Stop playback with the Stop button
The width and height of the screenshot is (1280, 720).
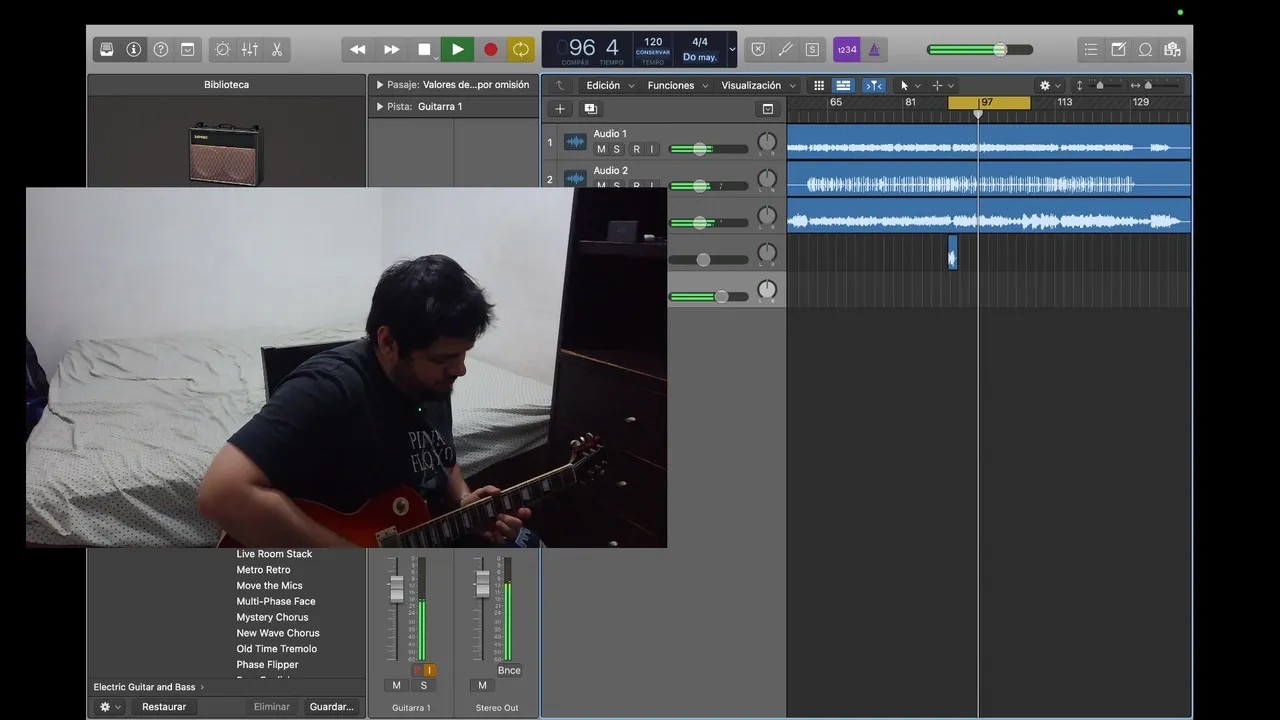click(424, 49)
